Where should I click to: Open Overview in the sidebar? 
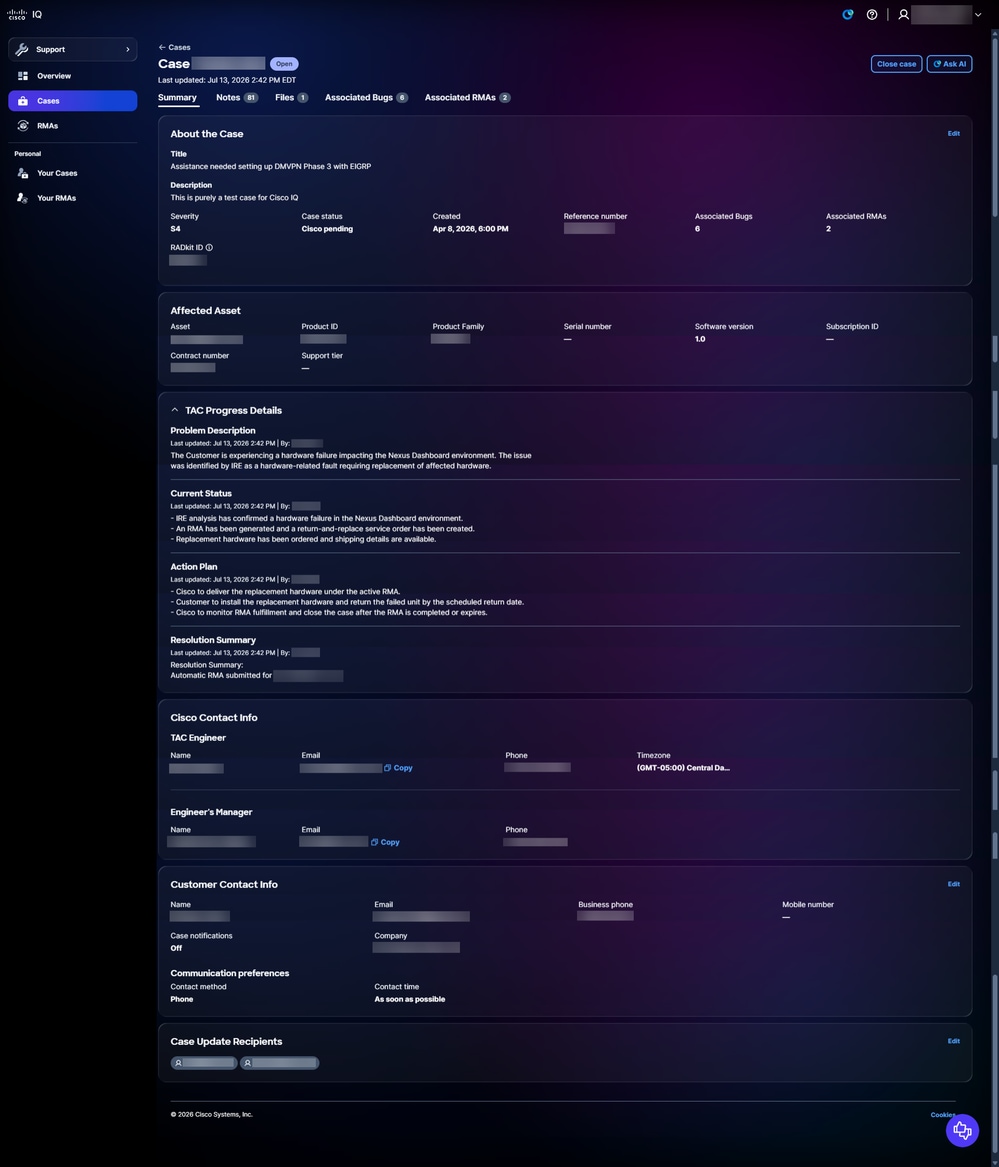pyautogui.click(x=72, y=76)
